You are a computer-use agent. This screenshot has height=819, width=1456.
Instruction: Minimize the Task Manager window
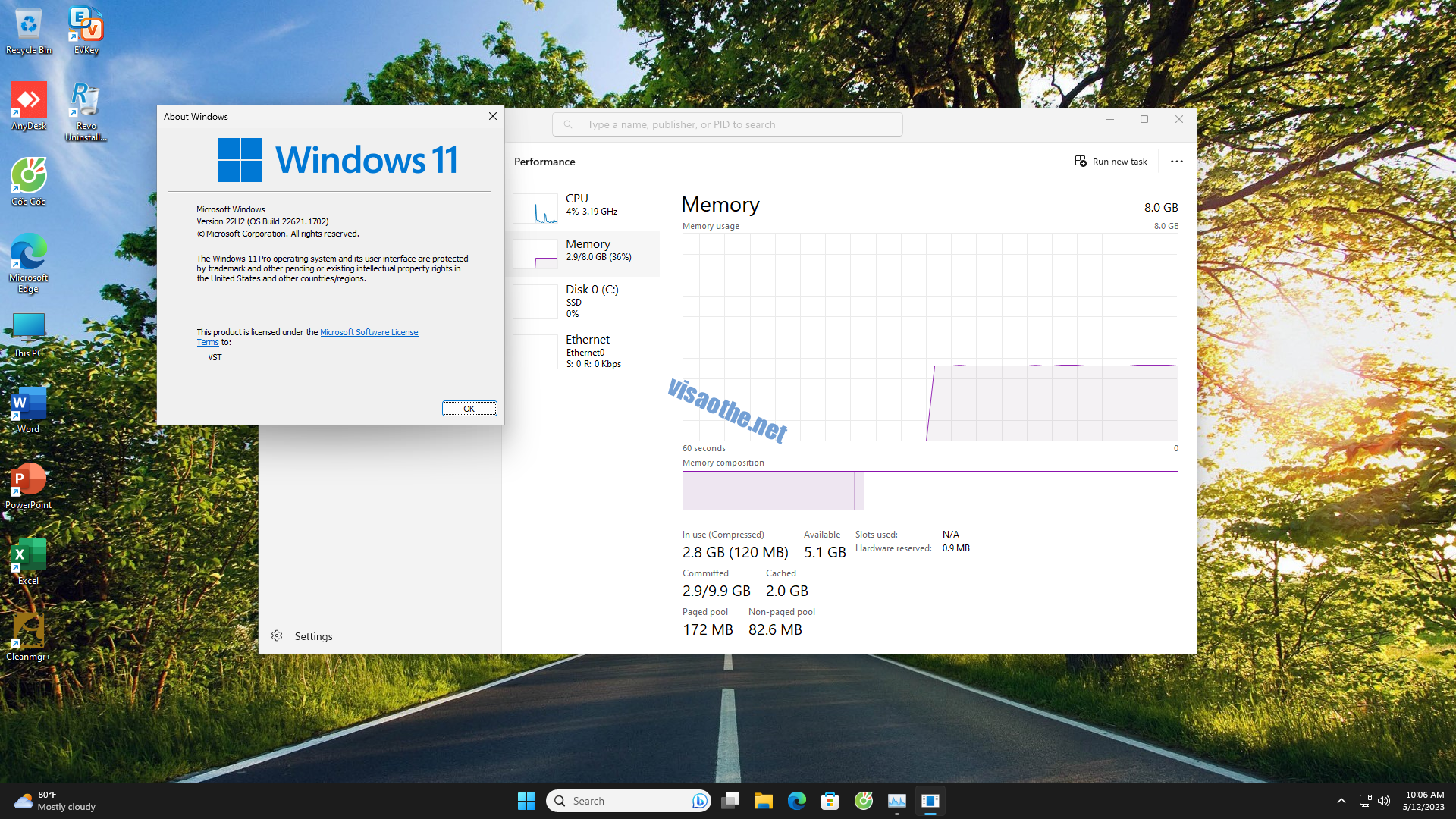[1109, 119]
